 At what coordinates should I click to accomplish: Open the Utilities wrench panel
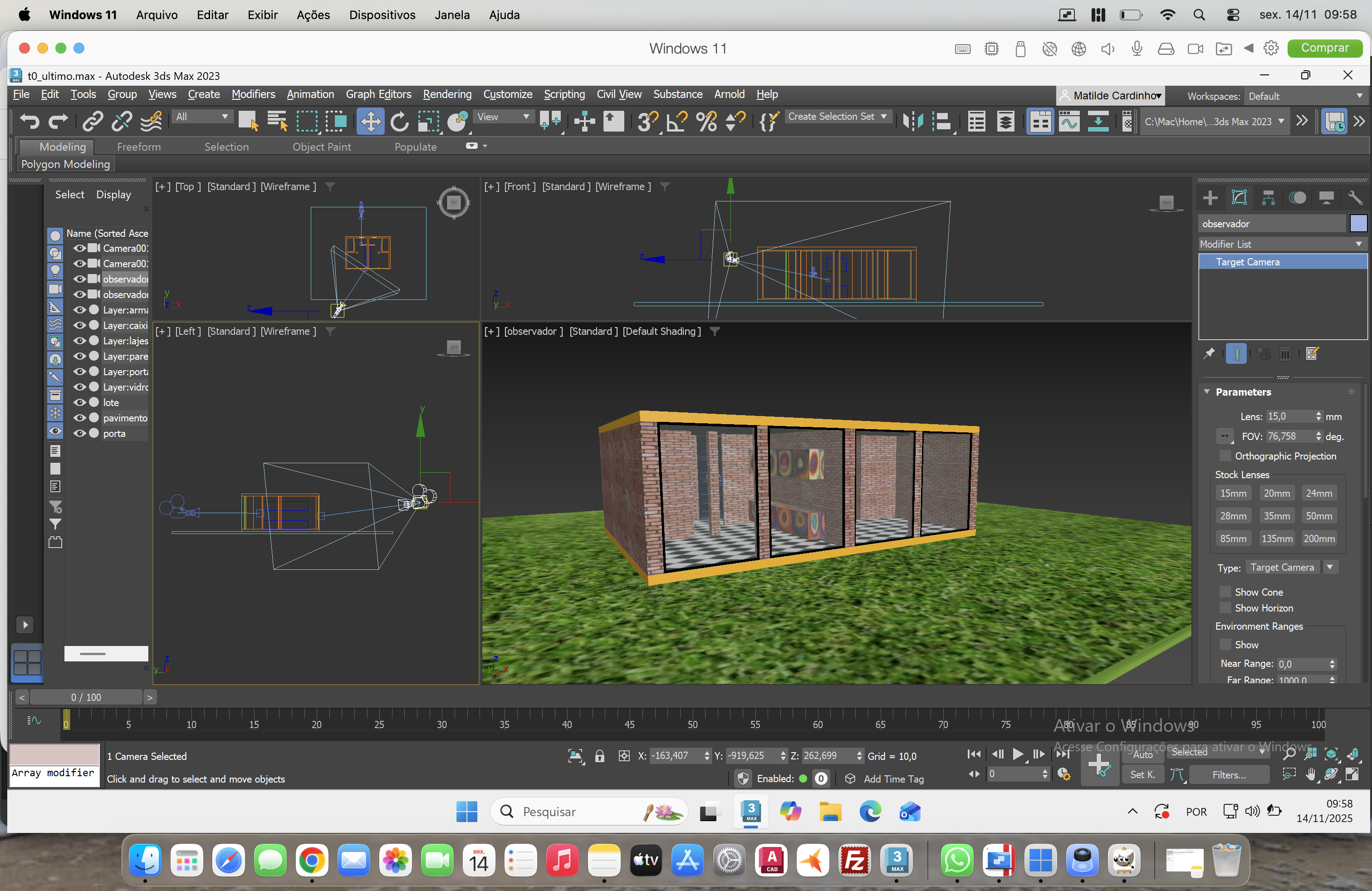(1355, 198)
